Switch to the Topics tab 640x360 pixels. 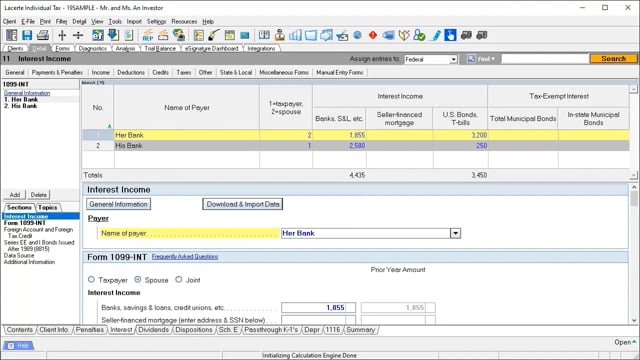[48, 207]
